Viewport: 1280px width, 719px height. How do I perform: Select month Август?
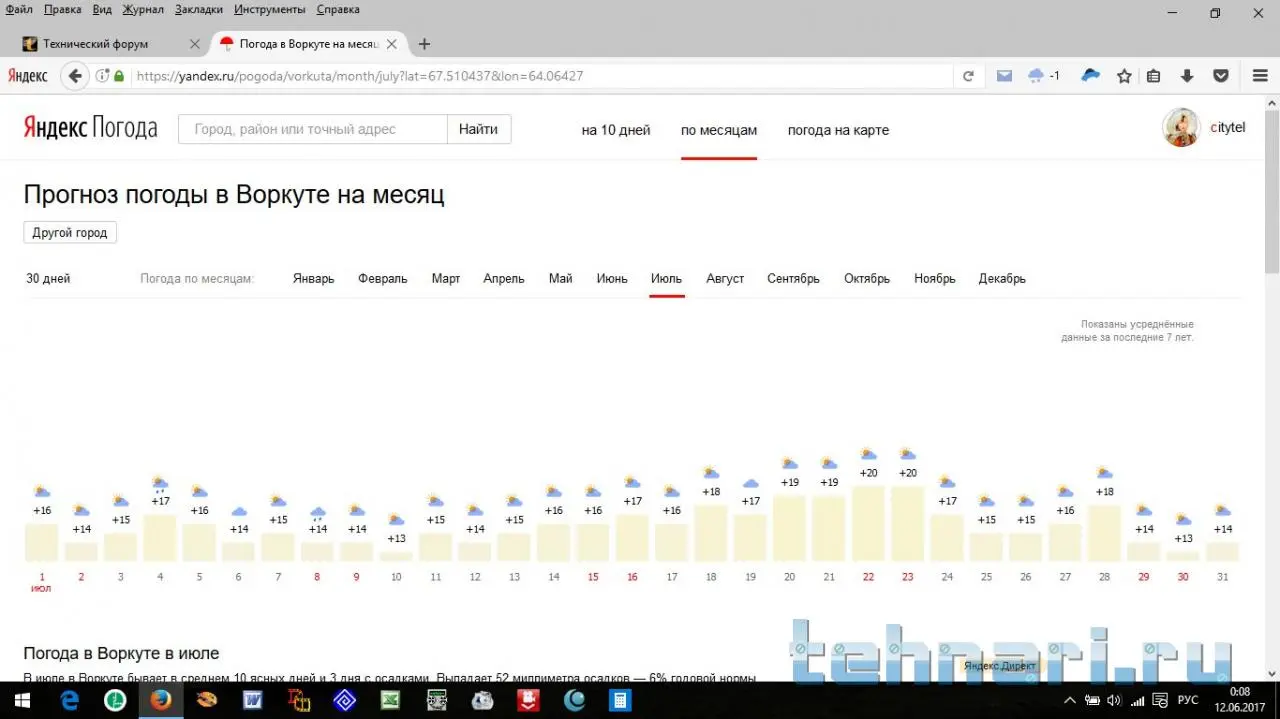pos(725,279)
